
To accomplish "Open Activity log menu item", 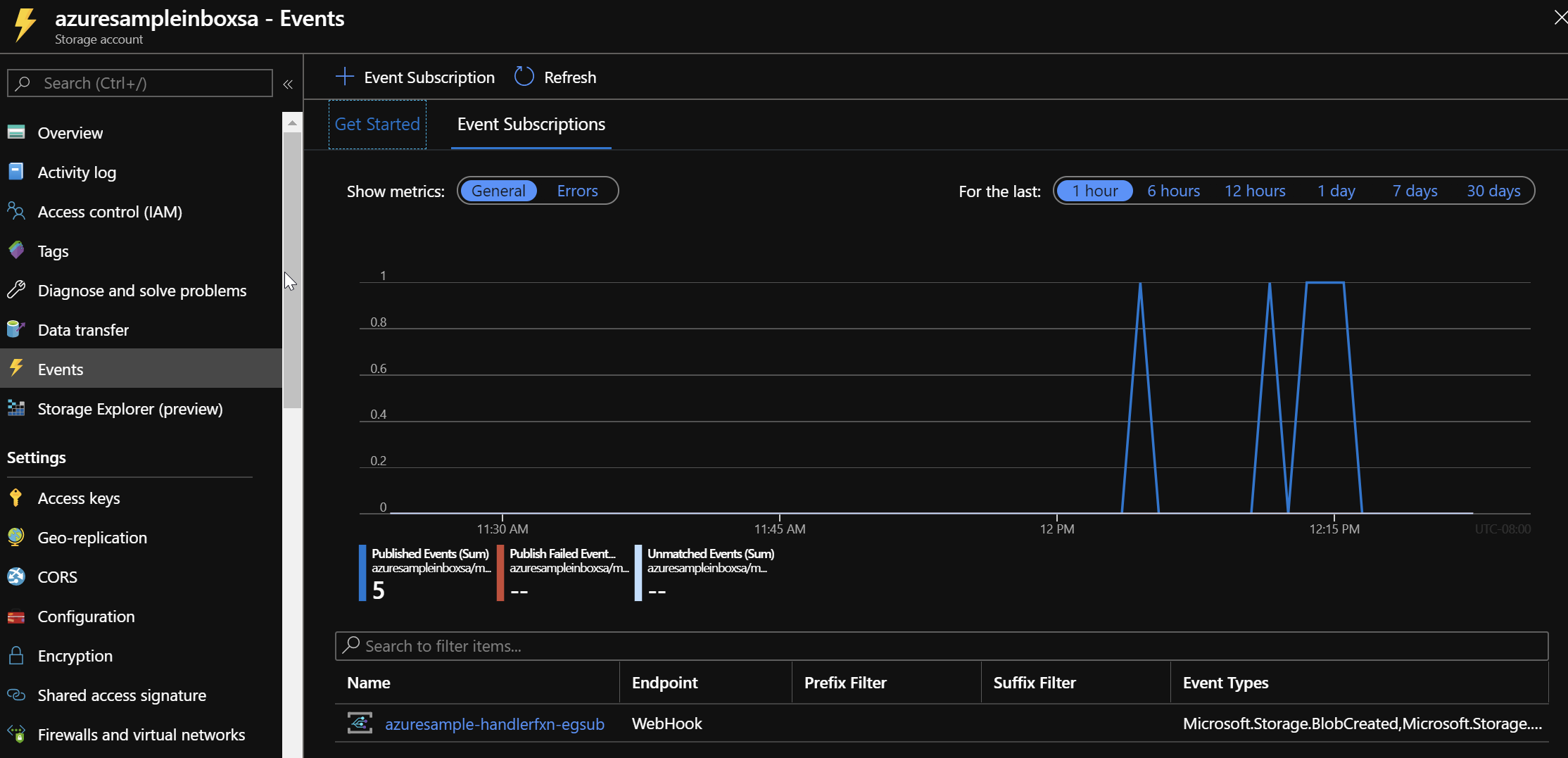I will (141, 172).
